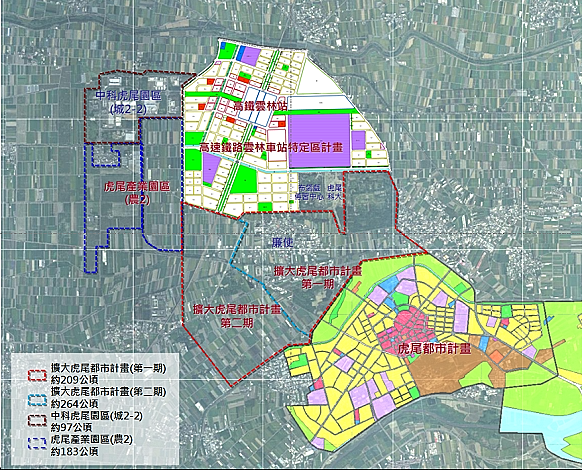
Task: Select the 高鐵雲林站 map label
Action: 260,106
